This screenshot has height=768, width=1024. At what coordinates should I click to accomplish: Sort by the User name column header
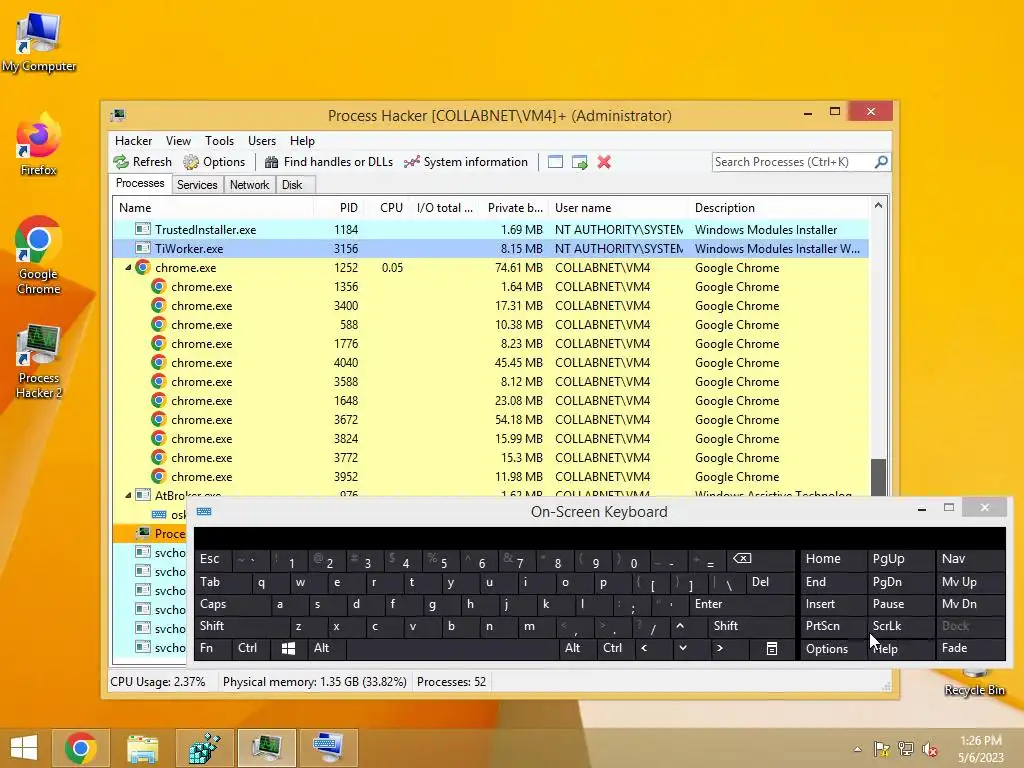[x=618, y=208]
